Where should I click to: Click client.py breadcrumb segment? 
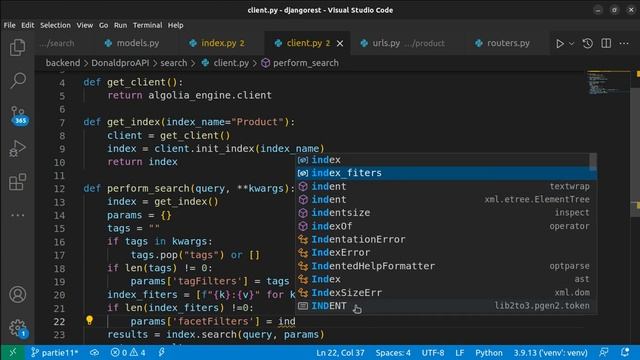pos(225,63)
